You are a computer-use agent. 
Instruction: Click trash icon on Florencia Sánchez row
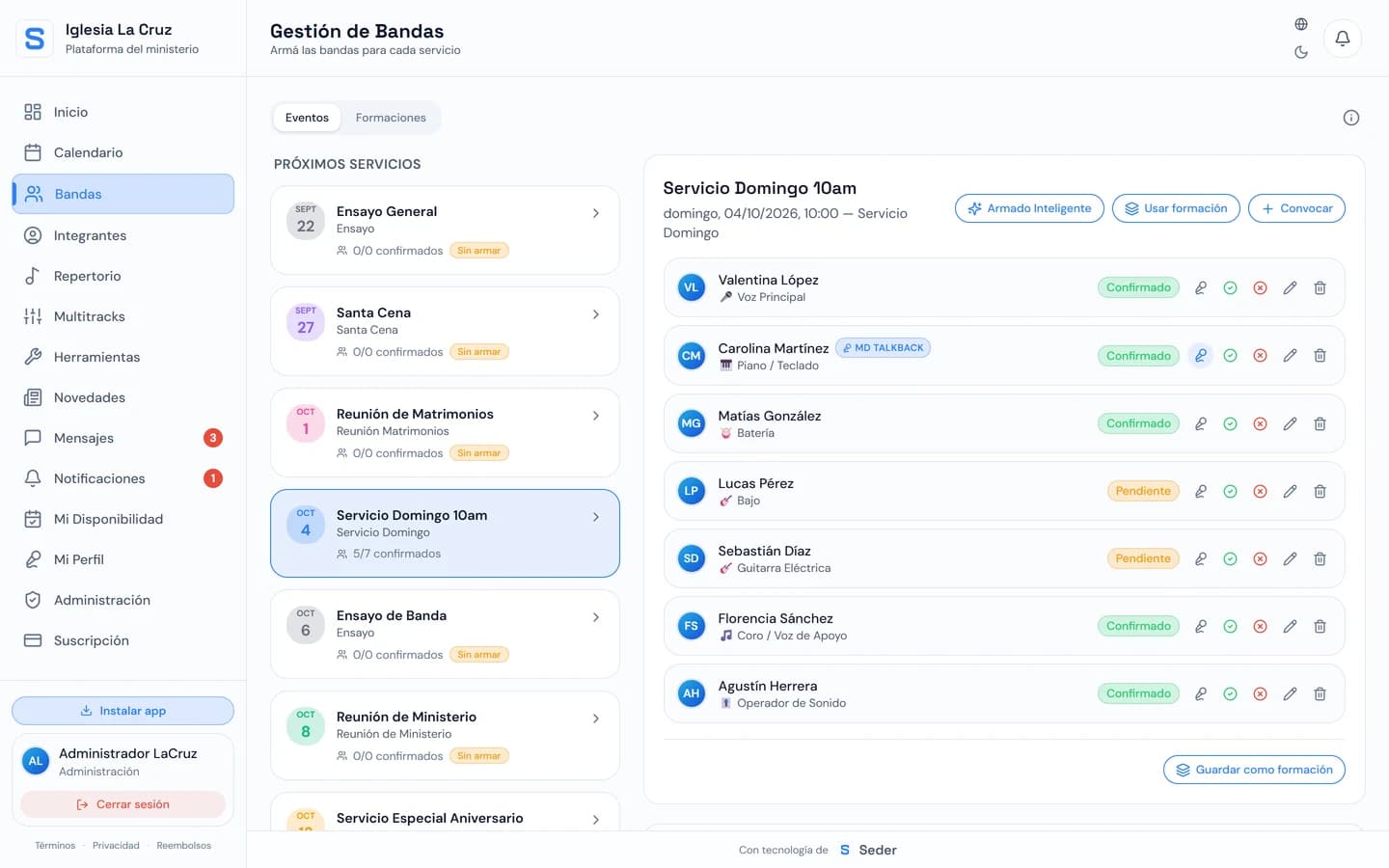tap(1320, 626)
